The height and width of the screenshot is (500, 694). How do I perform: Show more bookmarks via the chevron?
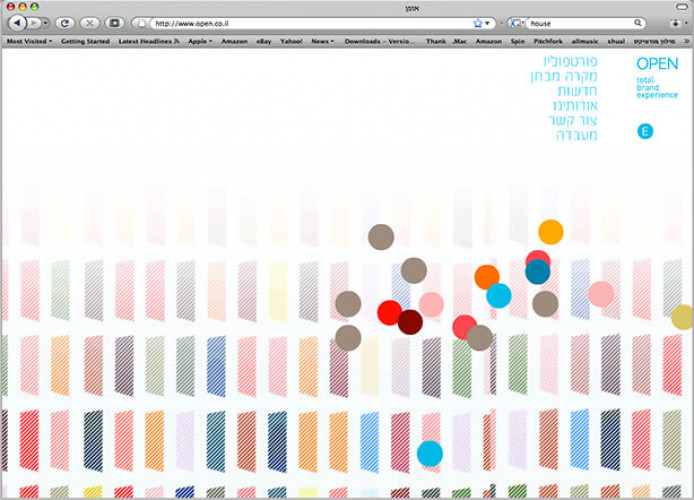(x=687, y=41)
